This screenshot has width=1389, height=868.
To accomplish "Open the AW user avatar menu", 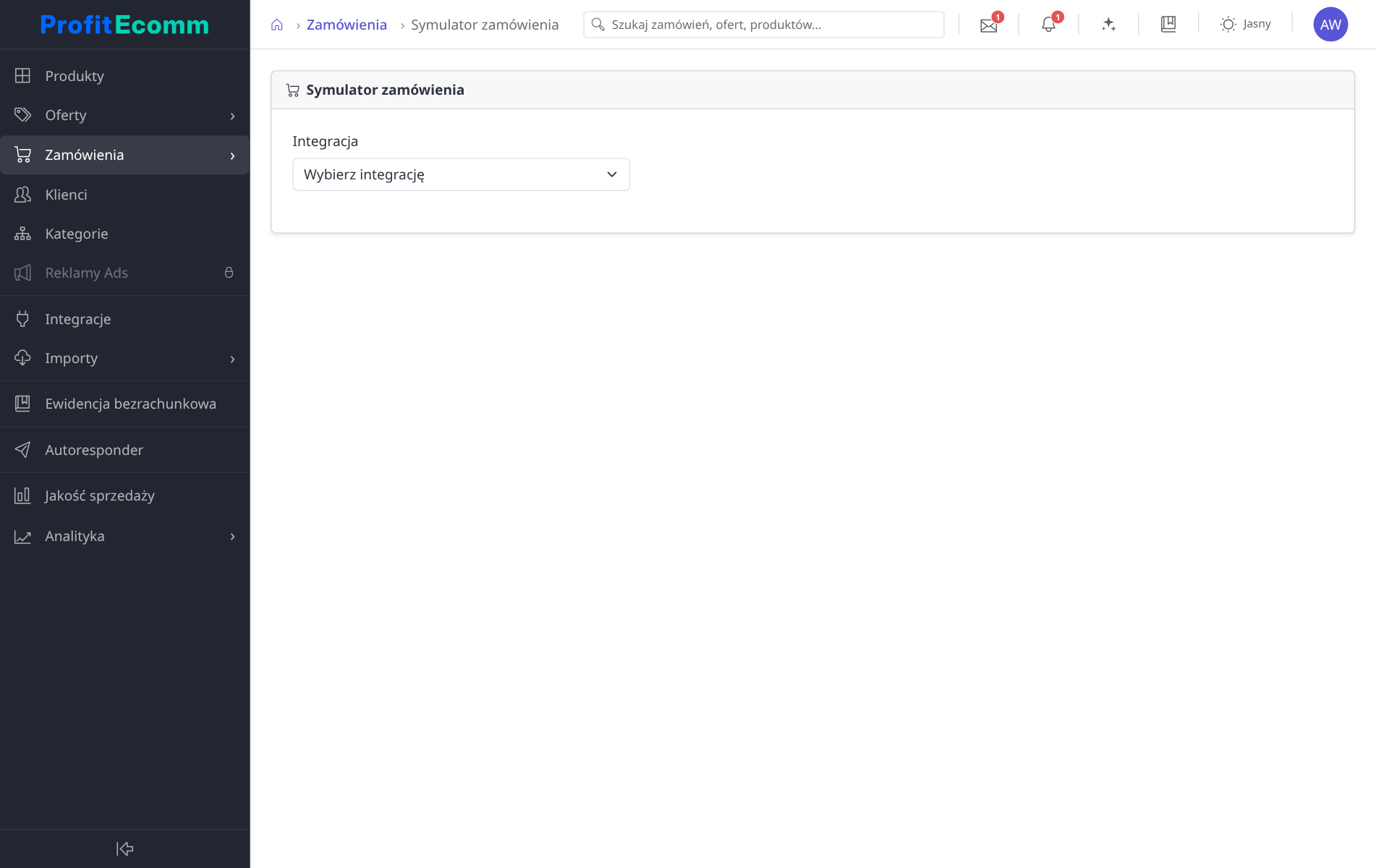I will 1330,25.
